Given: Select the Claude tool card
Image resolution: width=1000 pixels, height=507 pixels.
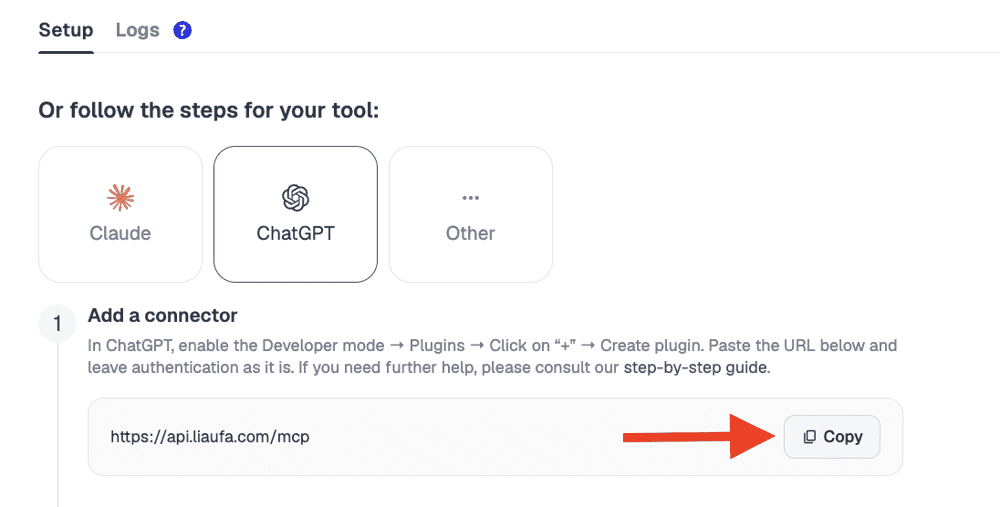Looking at the screenshot, I should click(121, 214).
